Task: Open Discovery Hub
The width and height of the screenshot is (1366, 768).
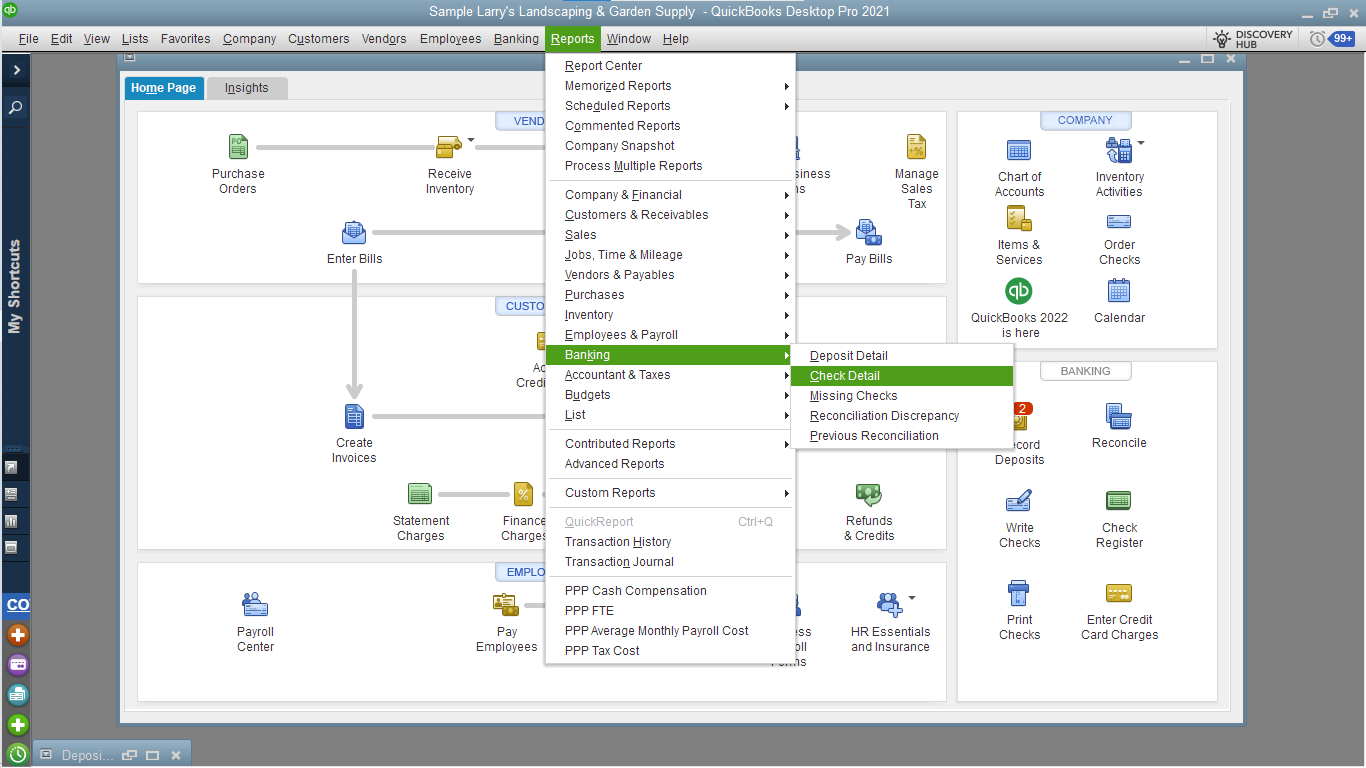Action: click(1253, 39)
